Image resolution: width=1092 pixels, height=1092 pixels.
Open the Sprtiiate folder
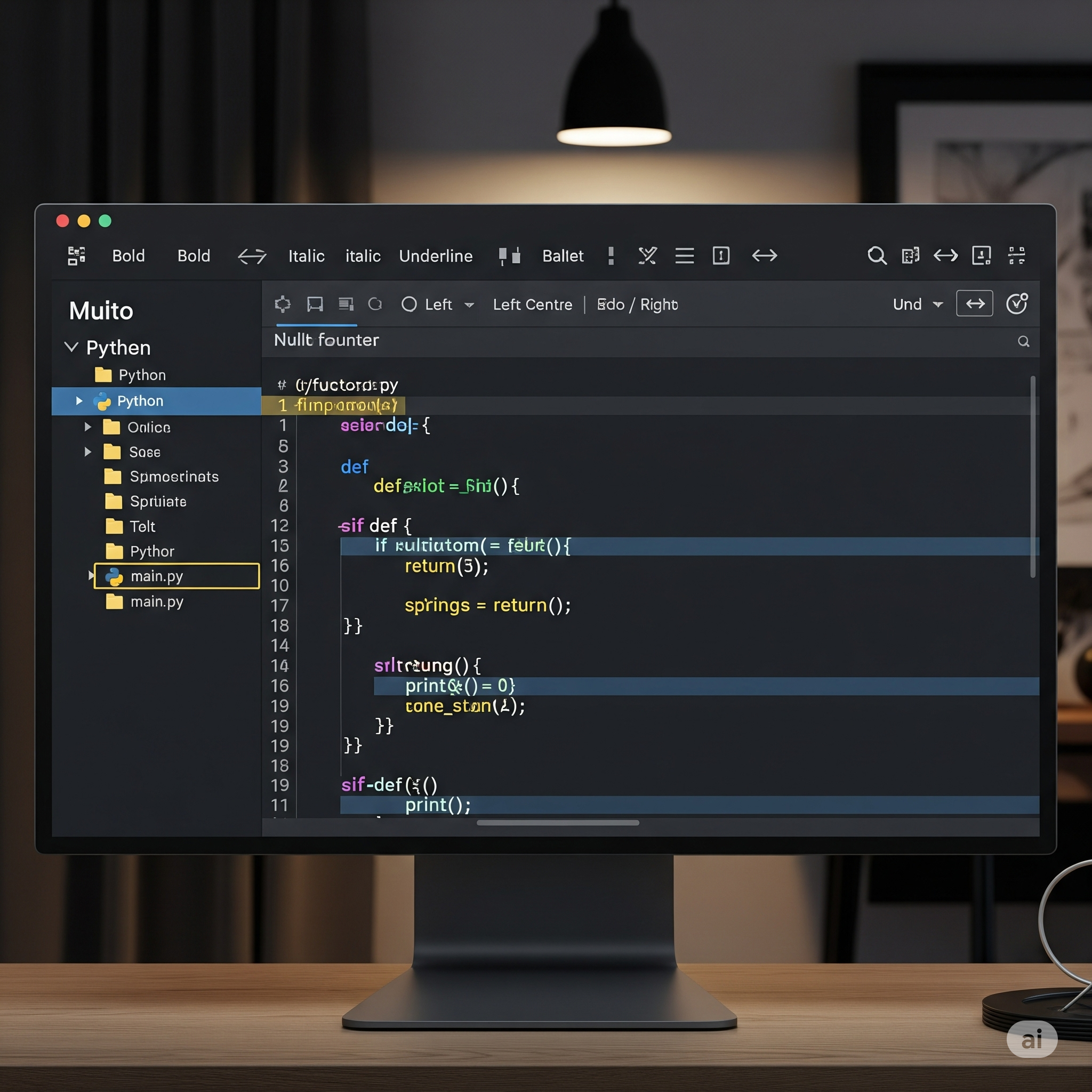coord(146,501)
